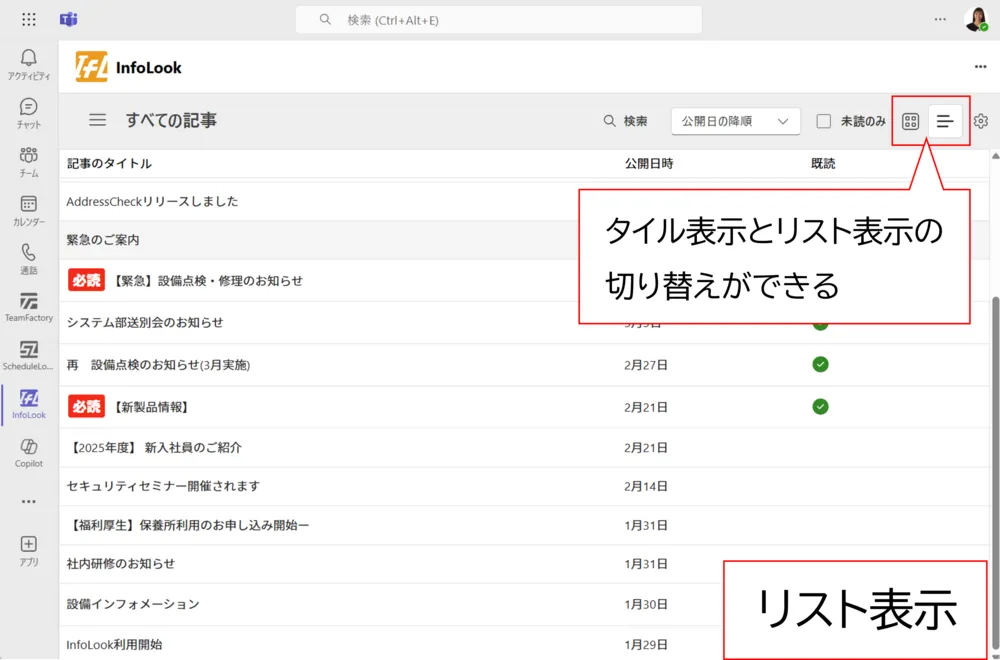Open Copilot from the sidebar
The height and width of the screenshot is (660, 1000).
(x=28, y=451)
